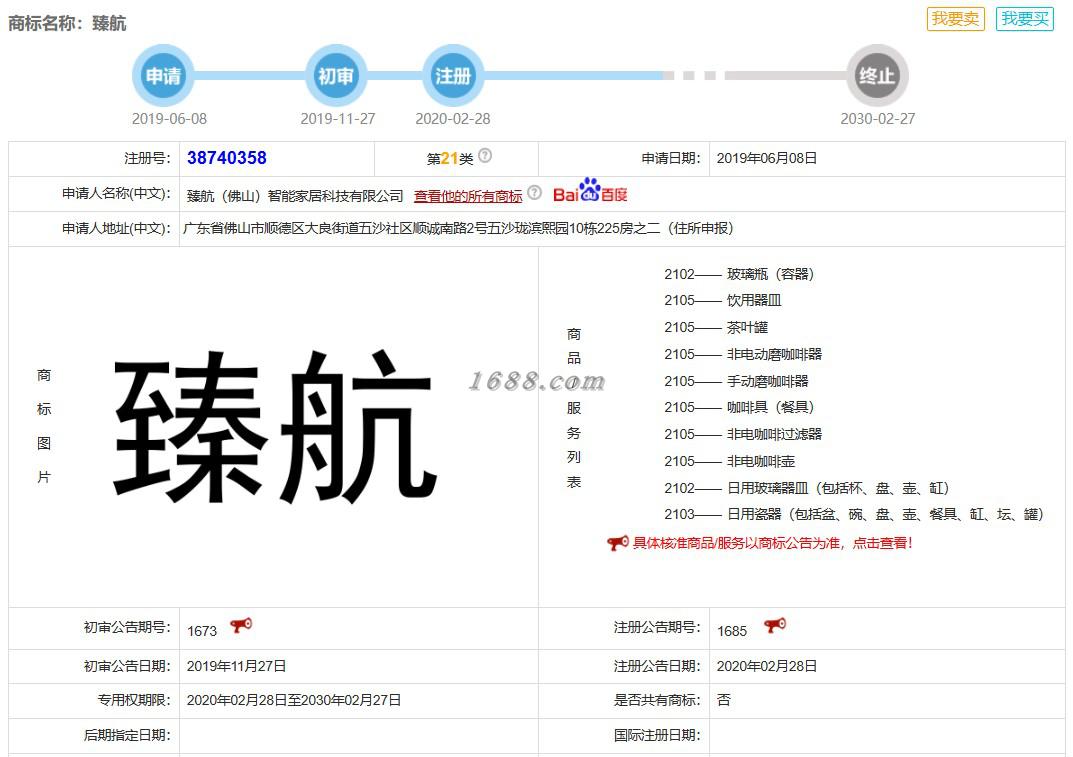The image size is (1073, 757).
Task: Select the 注册 timeline stage circle
Action: [453, 75]
